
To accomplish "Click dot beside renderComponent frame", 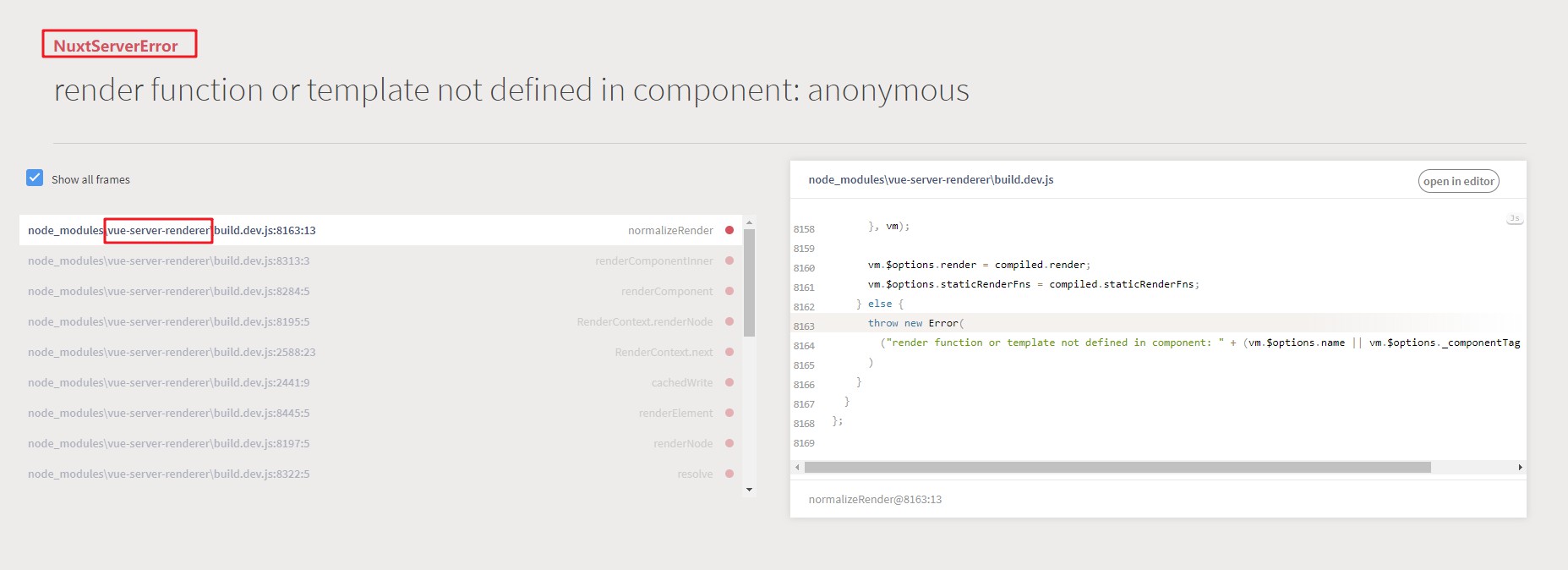I will pos(729,291).
